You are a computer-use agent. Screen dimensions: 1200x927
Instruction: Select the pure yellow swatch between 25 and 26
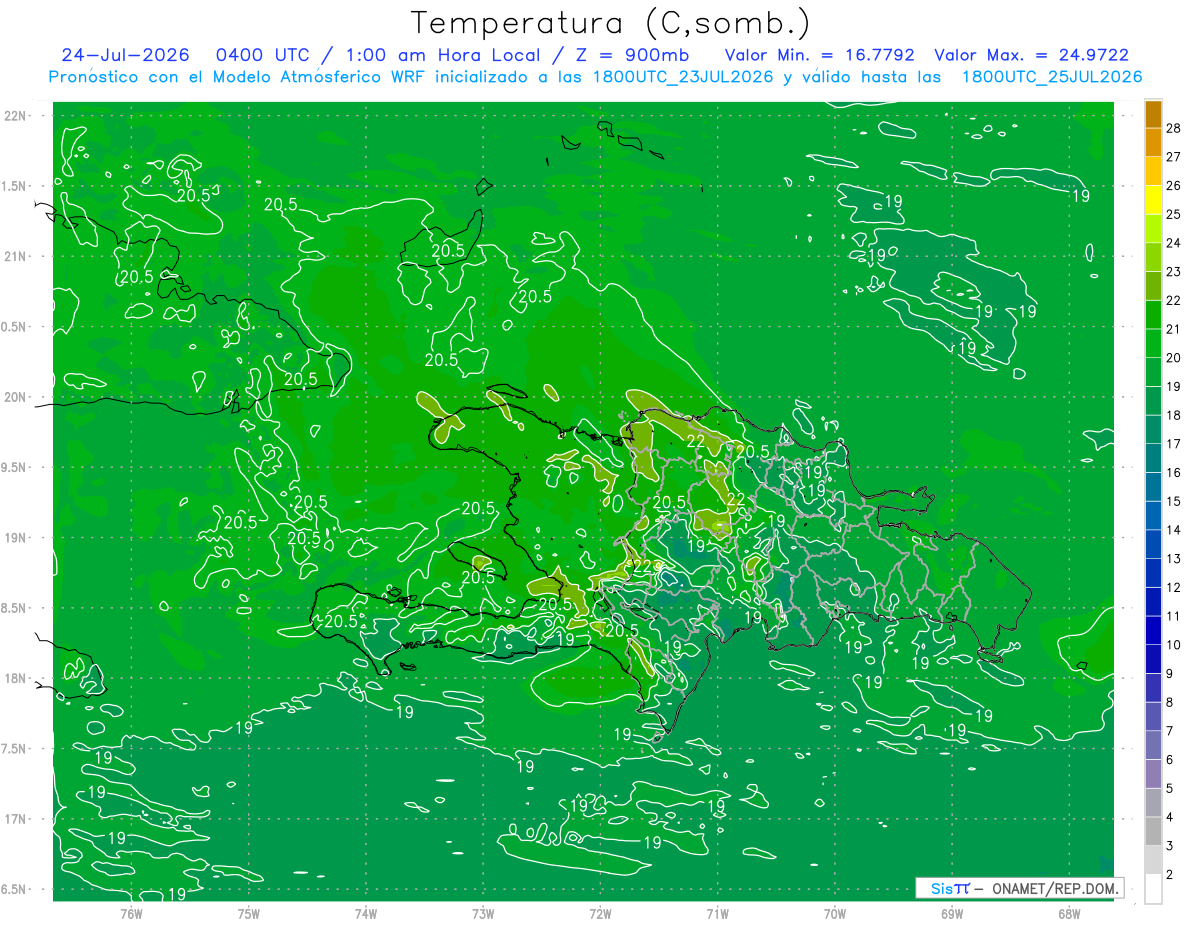pyautogui.click(x=1153, y=200)
